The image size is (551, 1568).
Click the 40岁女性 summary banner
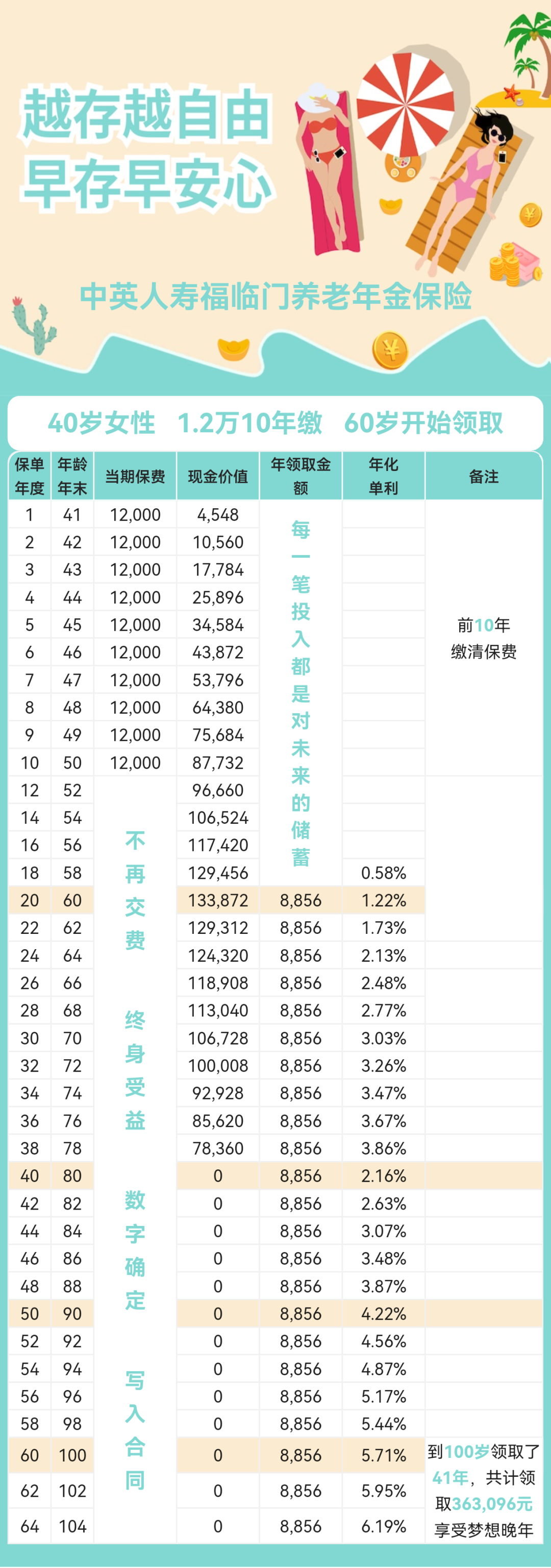click(x=275, y=423)
